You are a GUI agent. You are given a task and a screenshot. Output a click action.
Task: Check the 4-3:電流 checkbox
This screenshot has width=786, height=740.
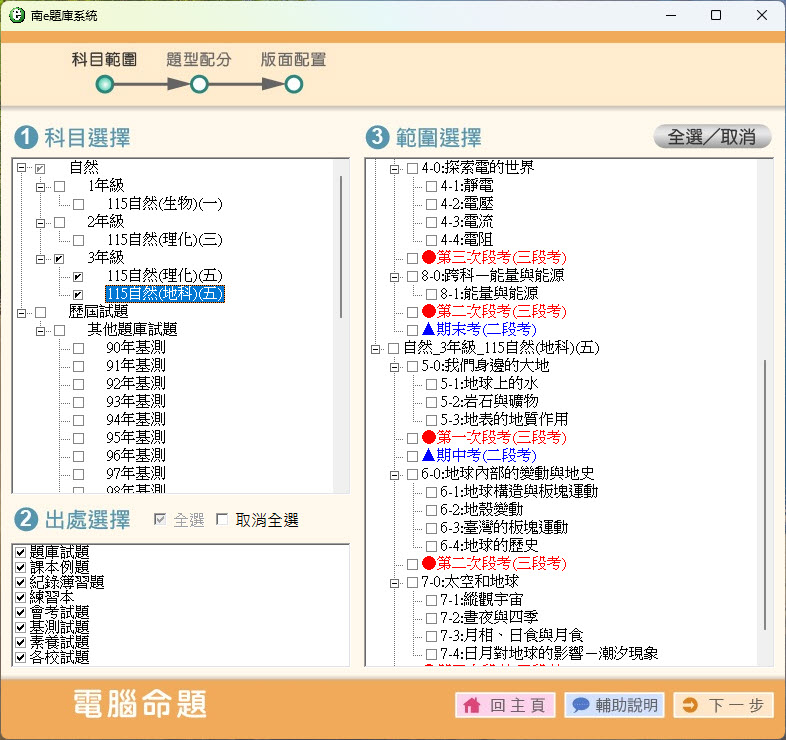[431, 222]
